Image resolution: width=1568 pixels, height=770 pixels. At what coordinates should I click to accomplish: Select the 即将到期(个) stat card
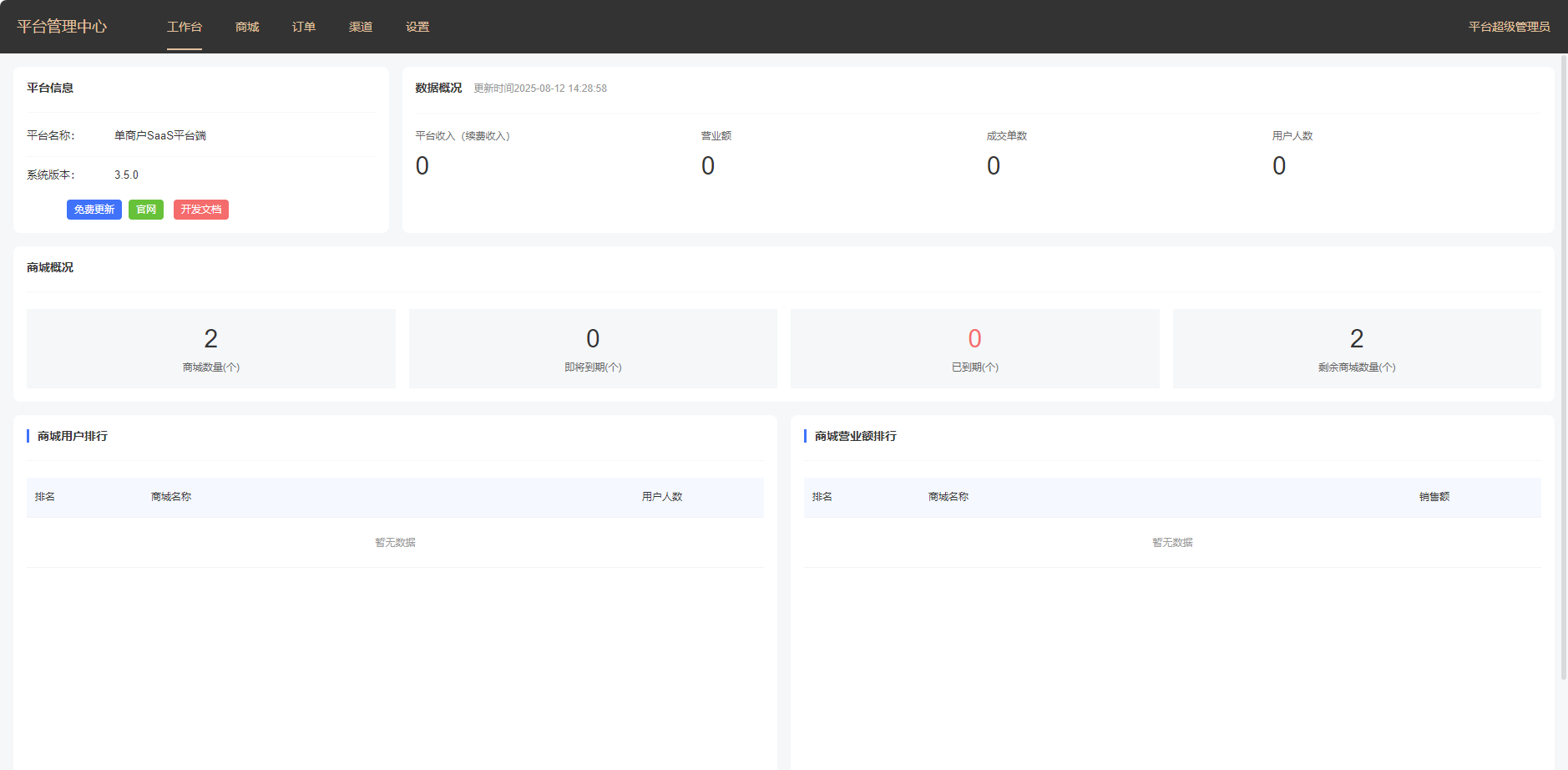click(593, 348)
